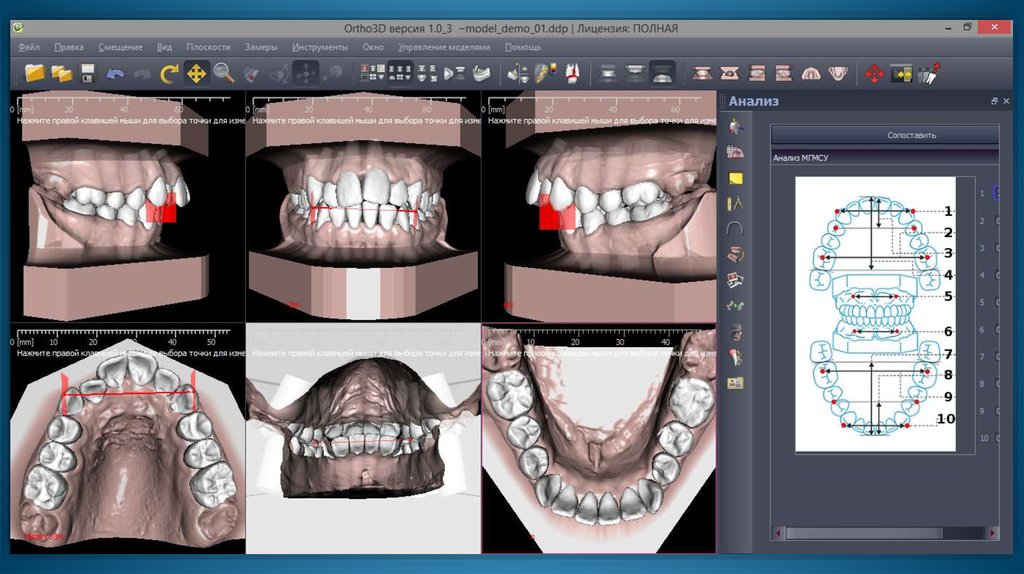This screenshot has width=1024, height=574.
Task: Open the Инструменты menu
Action: (x=320, y=47)
